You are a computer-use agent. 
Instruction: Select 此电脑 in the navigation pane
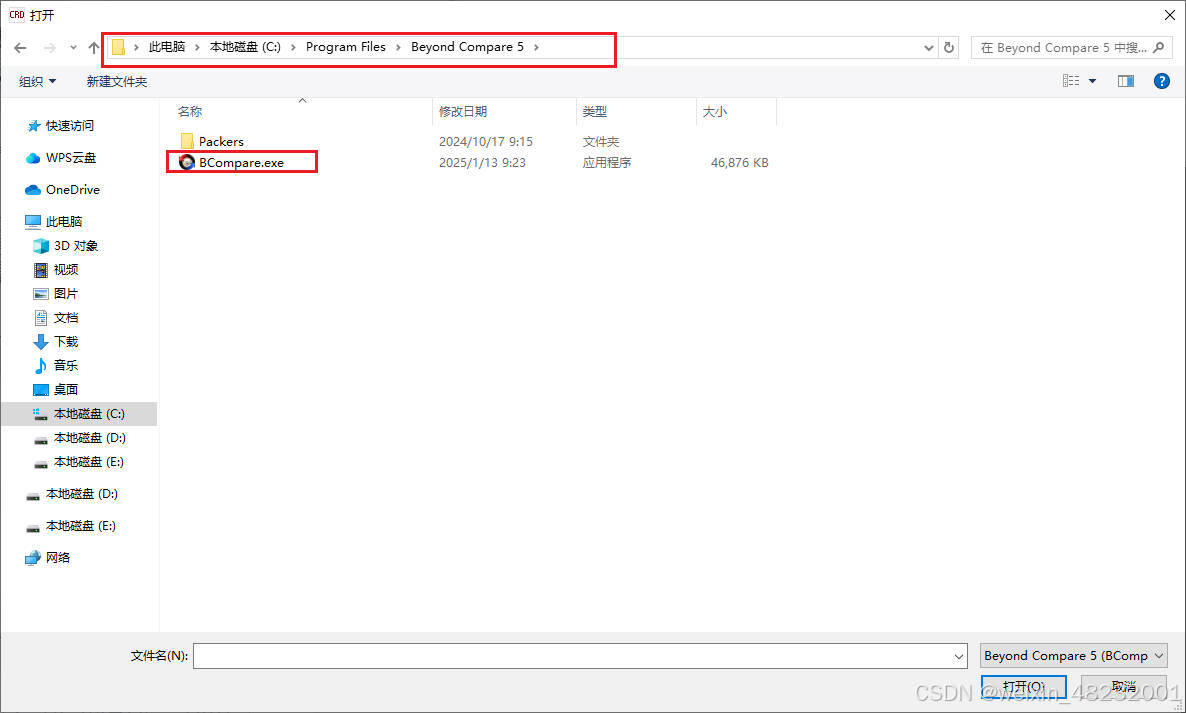64,222
